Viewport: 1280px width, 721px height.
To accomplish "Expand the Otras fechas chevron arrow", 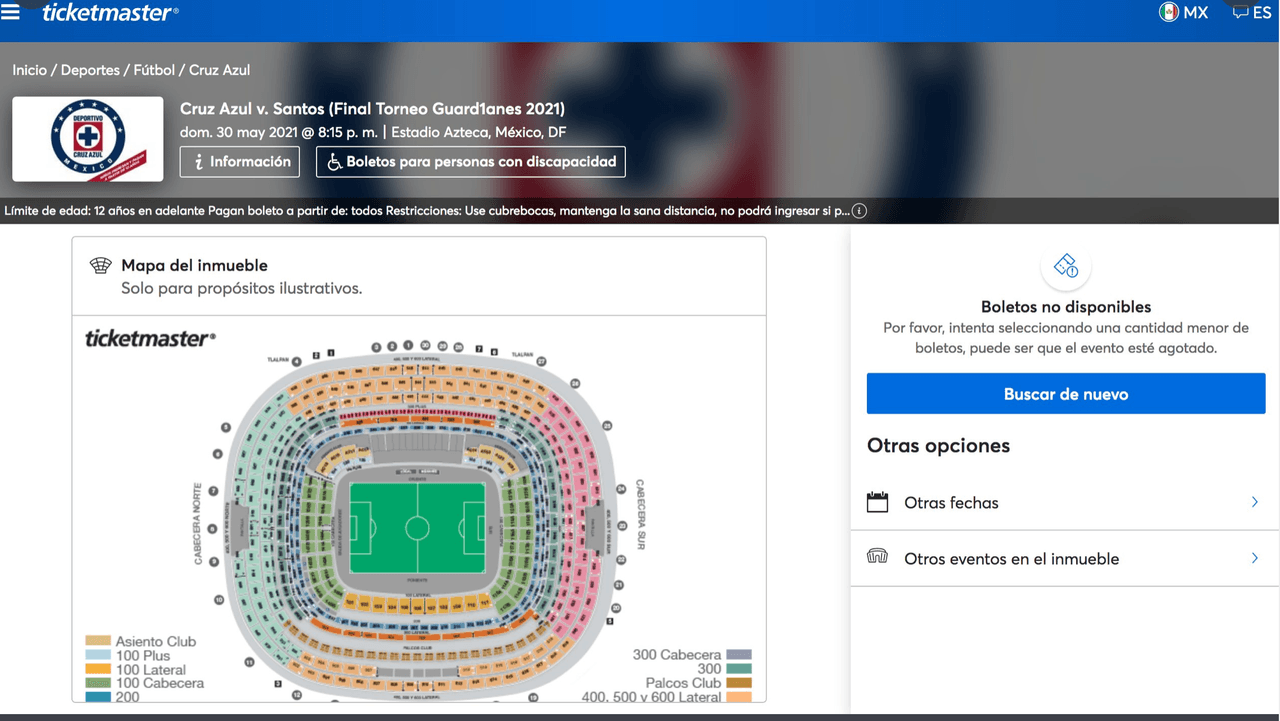I will click(x=1254, y=502).
